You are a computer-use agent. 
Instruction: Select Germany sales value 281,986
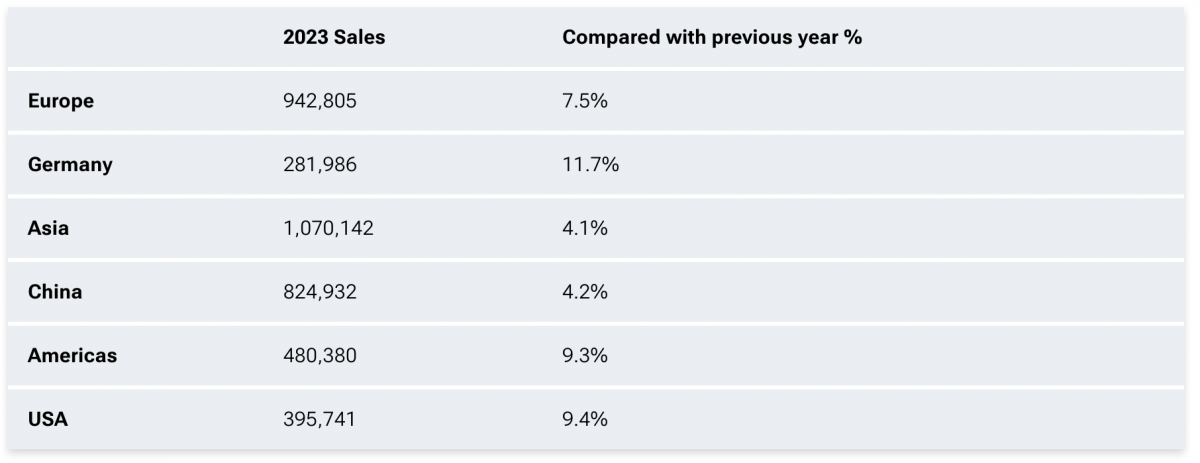(x=320, y=165)
